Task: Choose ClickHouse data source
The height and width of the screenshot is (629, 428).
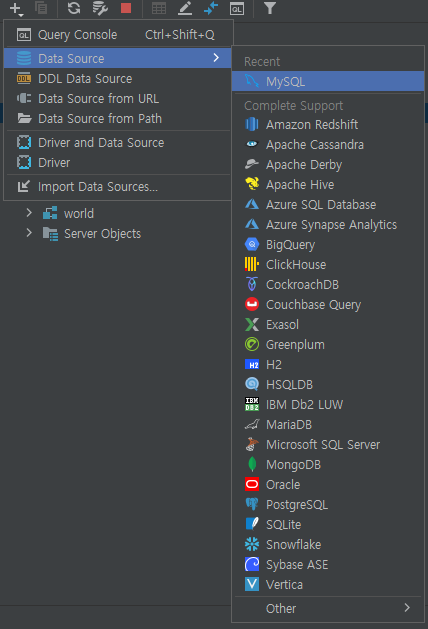Action: [x=328, y=265]
